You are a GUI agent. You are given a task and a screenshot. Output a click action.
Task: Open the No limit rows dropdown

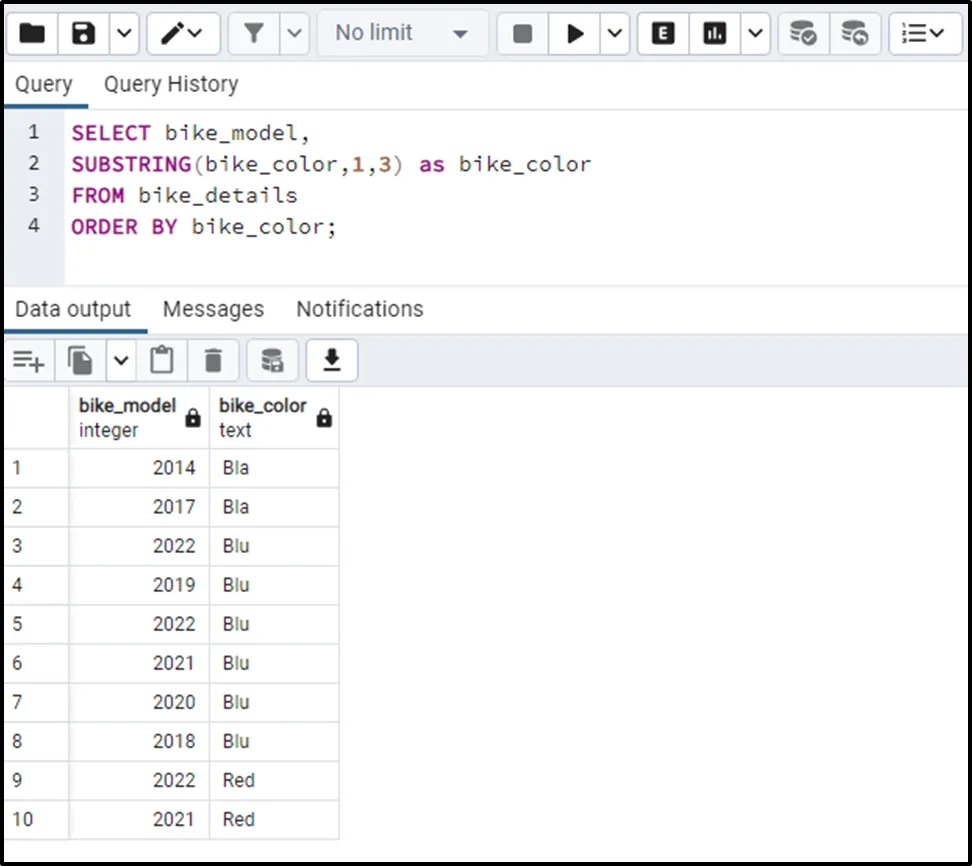[402, 34]
